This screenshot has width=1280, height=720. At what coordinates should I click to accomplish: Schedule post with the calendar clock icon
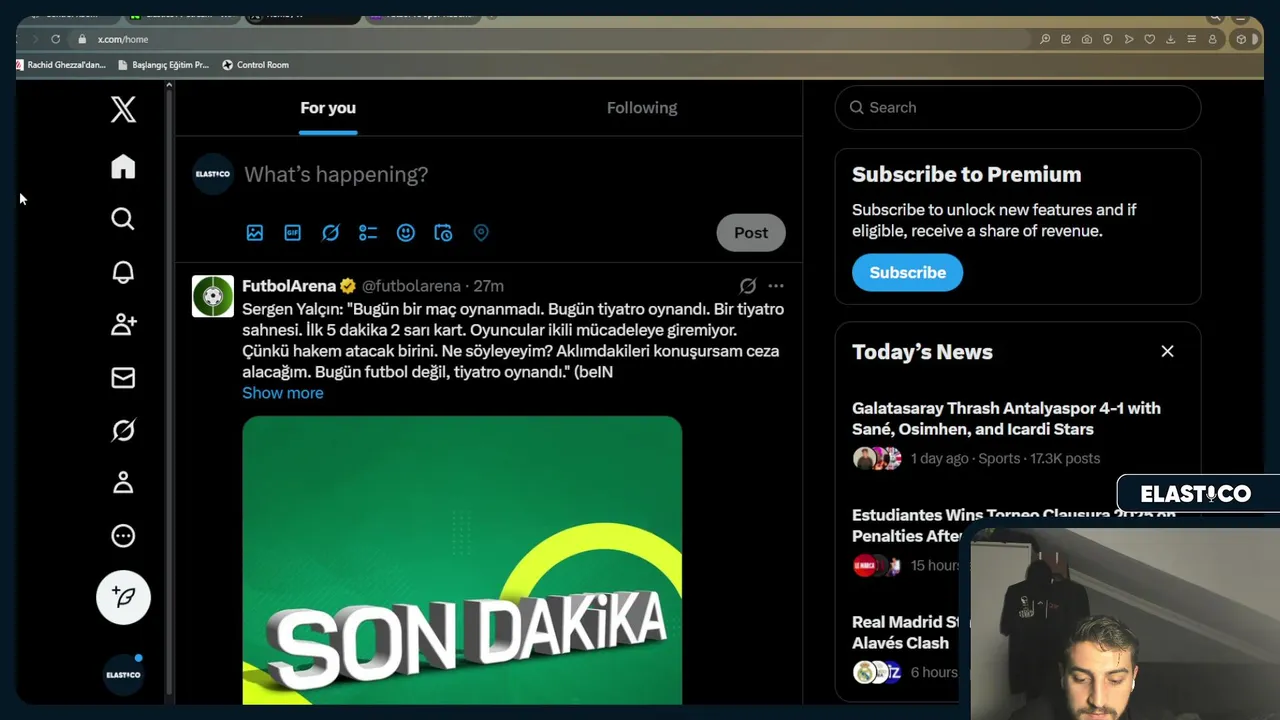(x=443, y=233)
